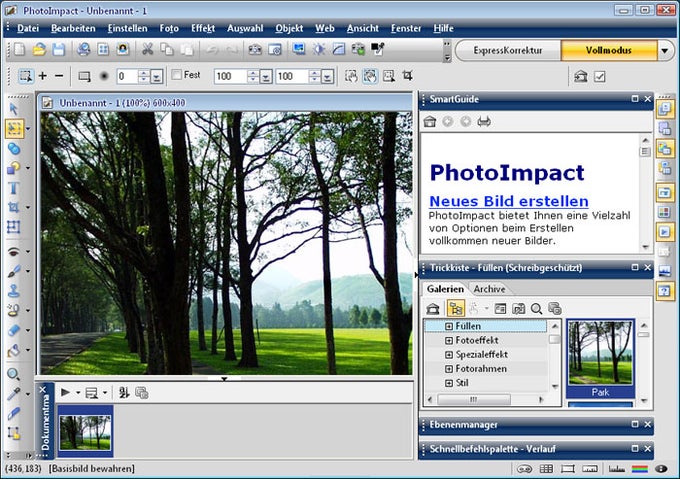Open the tone curve icon in toolbar

point(338,49)
